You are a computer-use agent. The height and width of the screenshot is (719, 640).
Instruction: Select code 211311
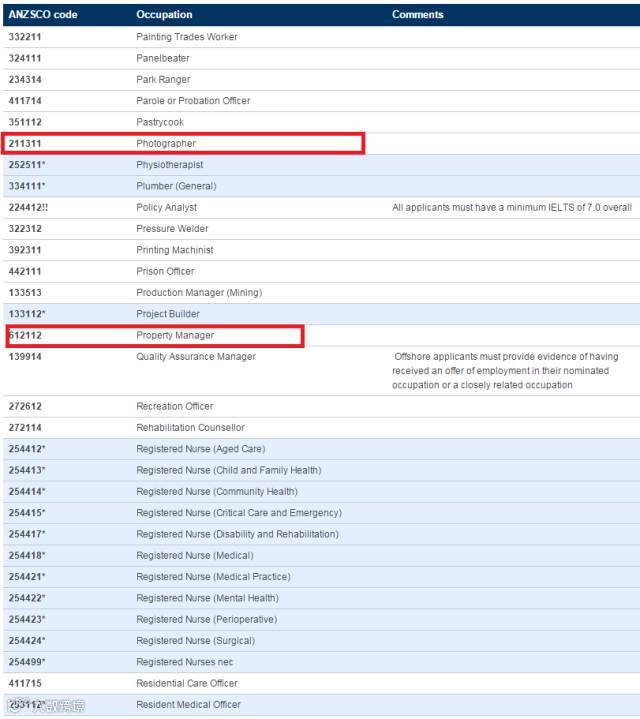click(x=25, y=144)
